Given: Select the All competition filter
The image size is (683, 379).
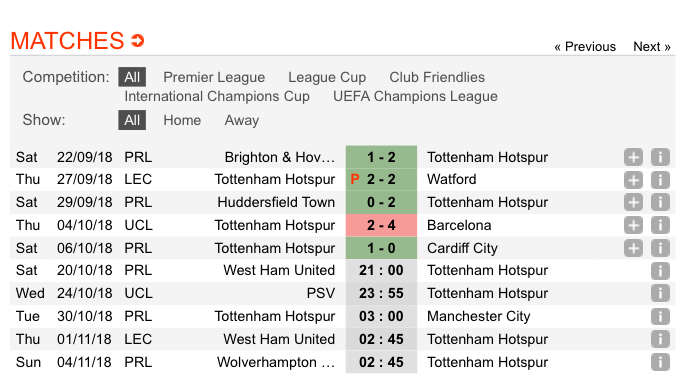Looking at the screenshot, I should 132,77.
